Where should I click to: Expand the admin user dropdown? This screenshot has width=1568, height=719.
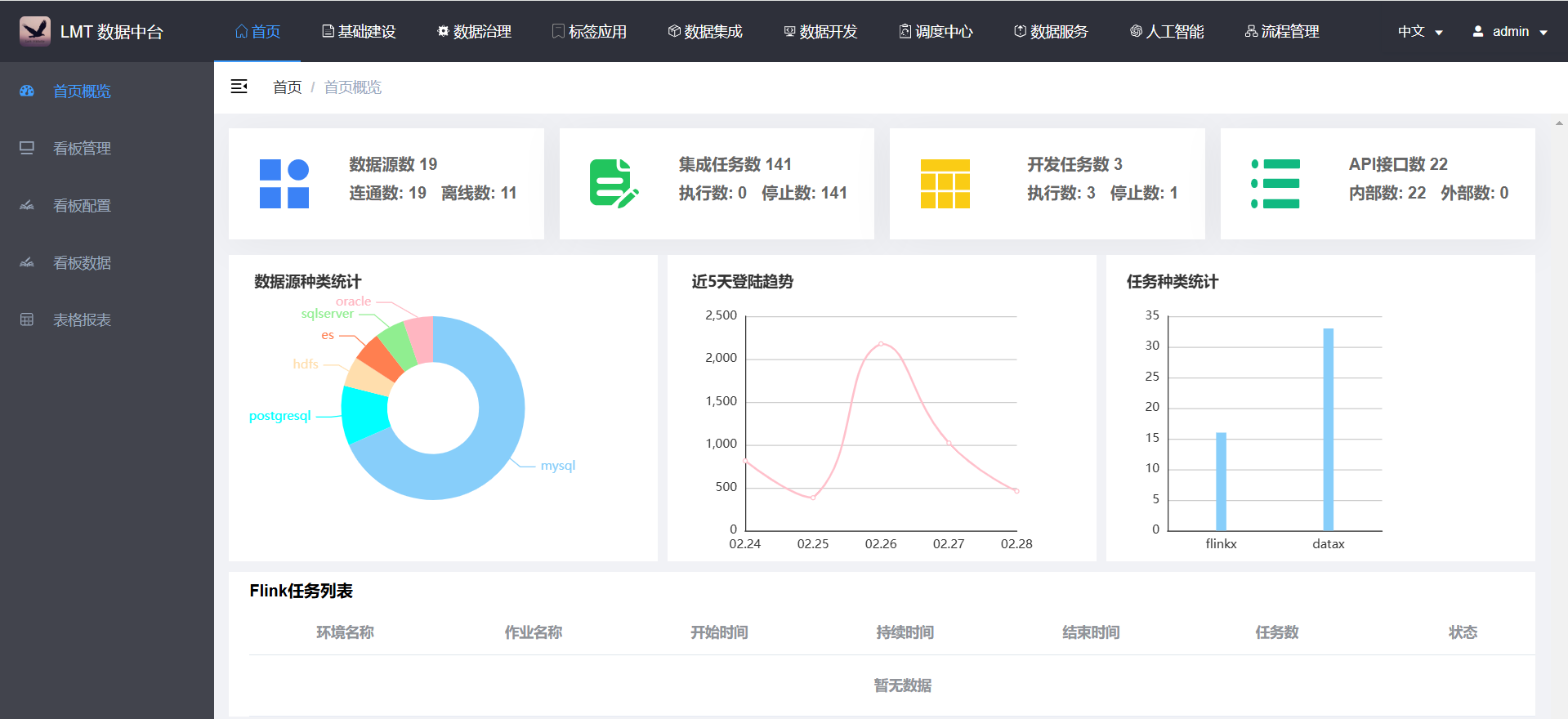[1509, 31]
